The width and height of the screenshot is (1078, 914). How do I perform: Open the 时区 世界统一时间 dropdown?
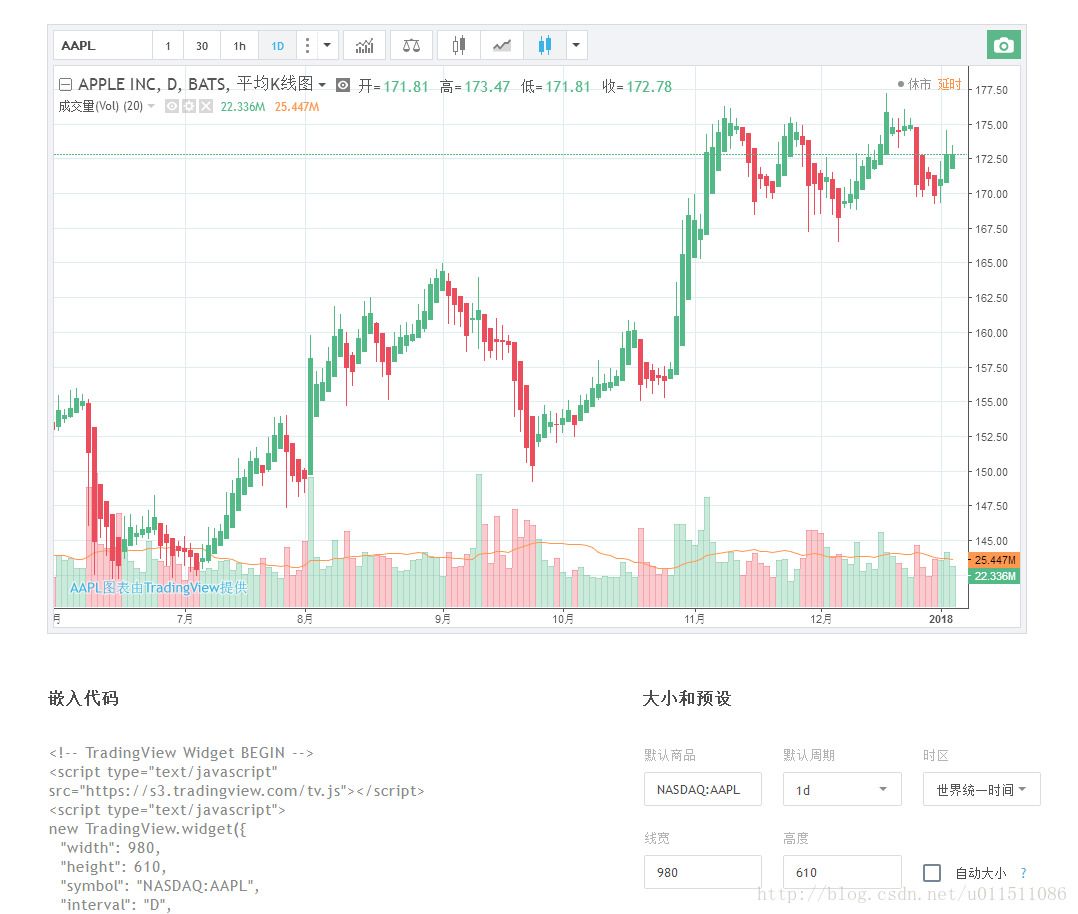pos(982,790)
